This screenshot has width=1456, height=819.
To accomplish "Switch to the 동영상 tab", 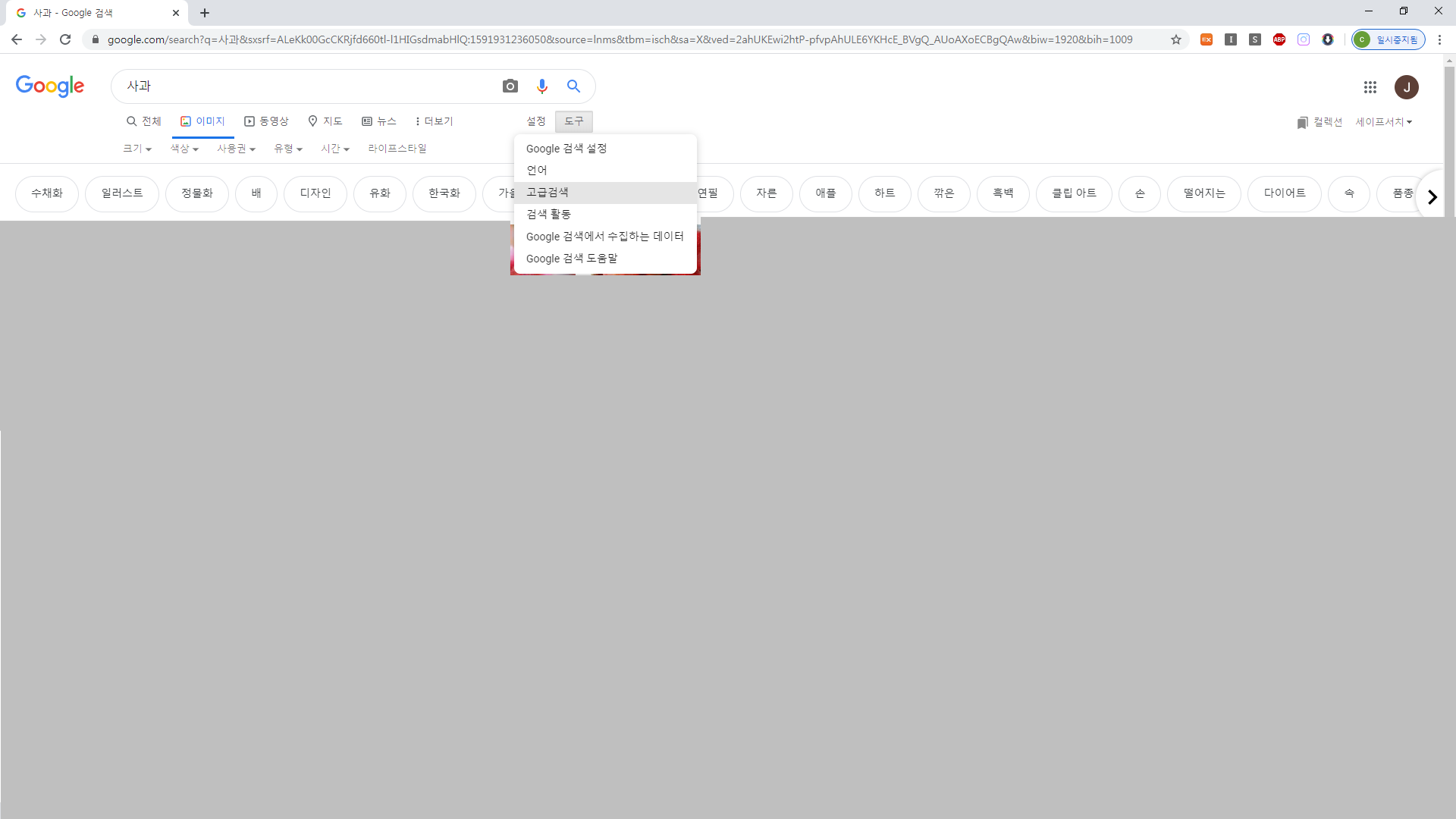I will [266, 121].
